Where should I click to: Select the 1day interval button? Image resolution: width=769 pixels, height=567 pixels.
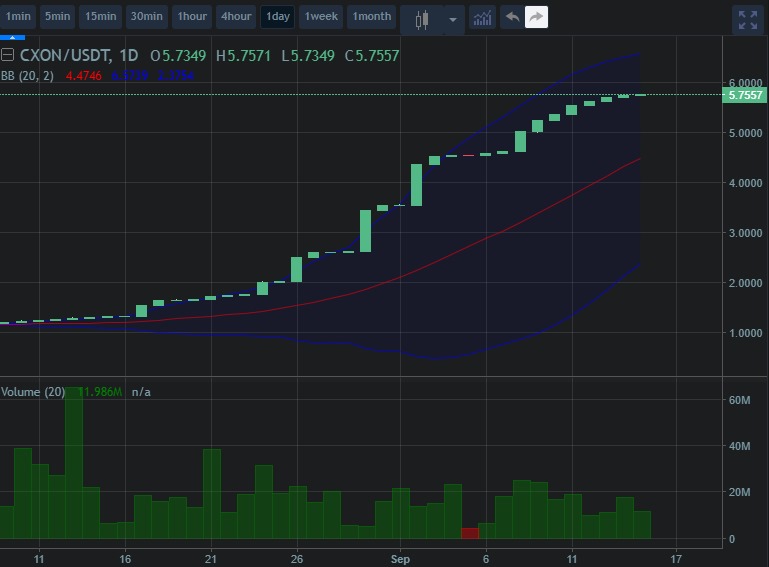(277, 17)
